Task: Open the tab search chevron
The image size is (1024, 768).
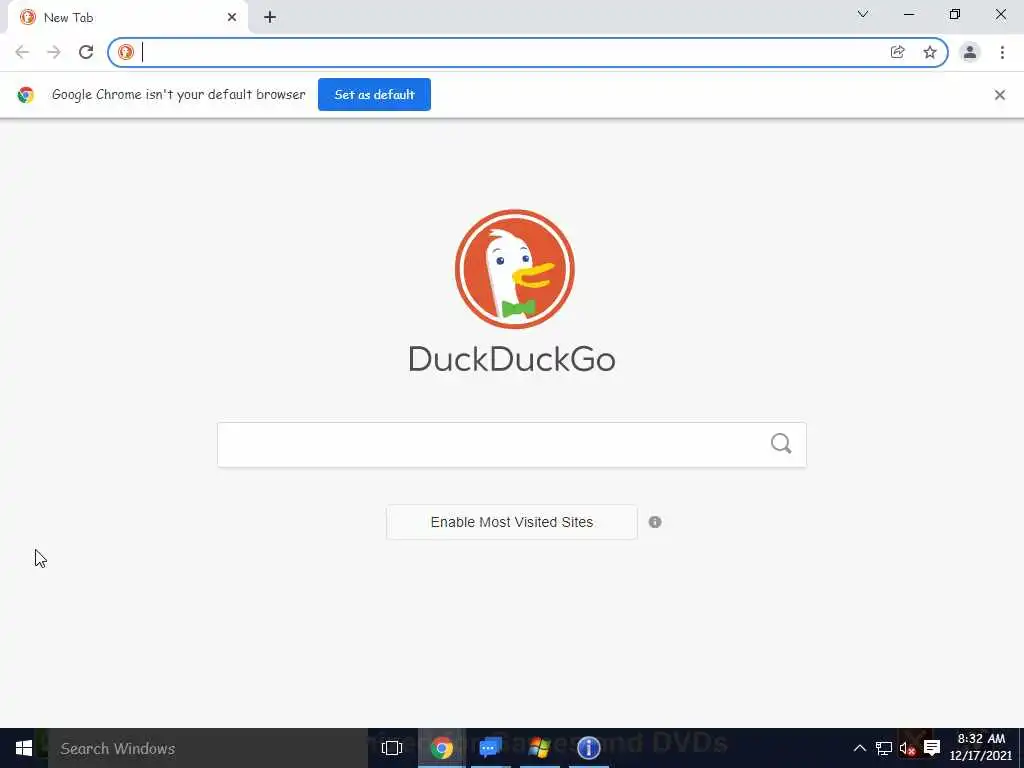Action: point(863,14)
